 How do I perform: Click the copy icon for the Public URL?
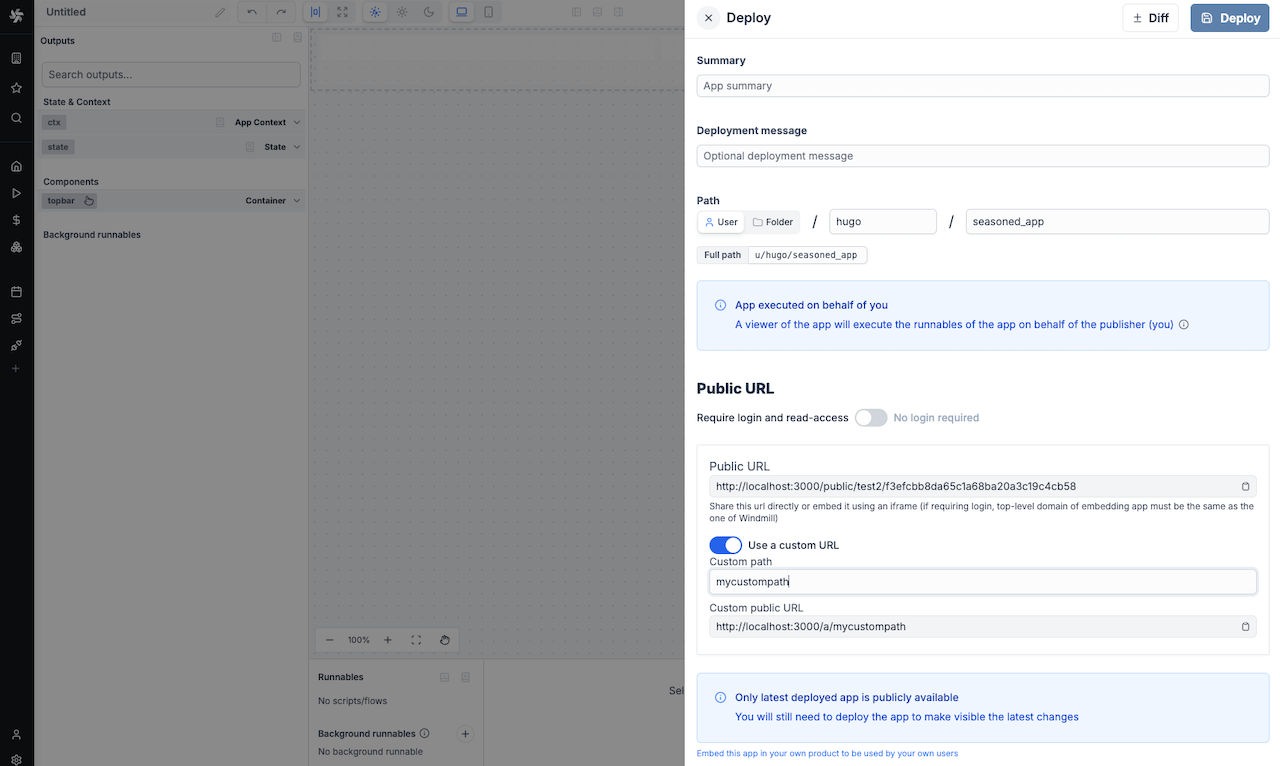point(1245,487)
